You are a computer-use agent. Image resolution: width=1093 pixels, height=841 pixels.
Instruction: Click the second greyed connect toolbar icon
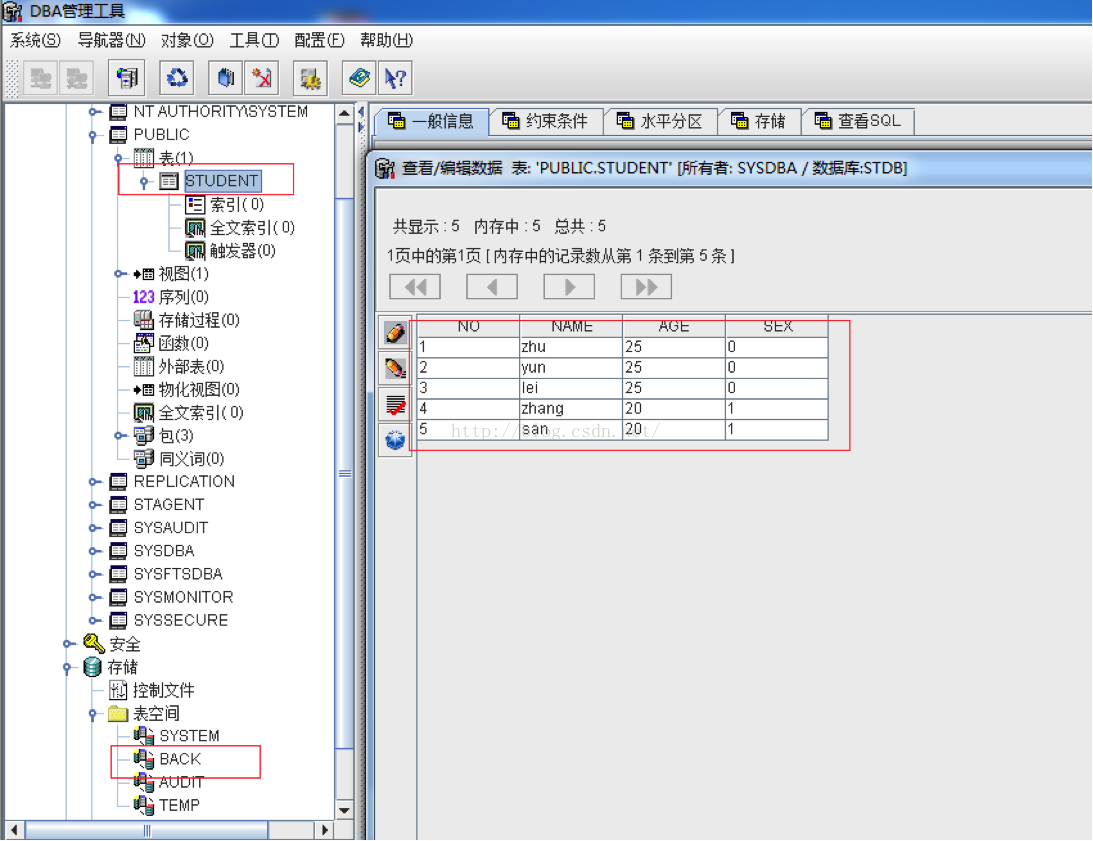77,77
